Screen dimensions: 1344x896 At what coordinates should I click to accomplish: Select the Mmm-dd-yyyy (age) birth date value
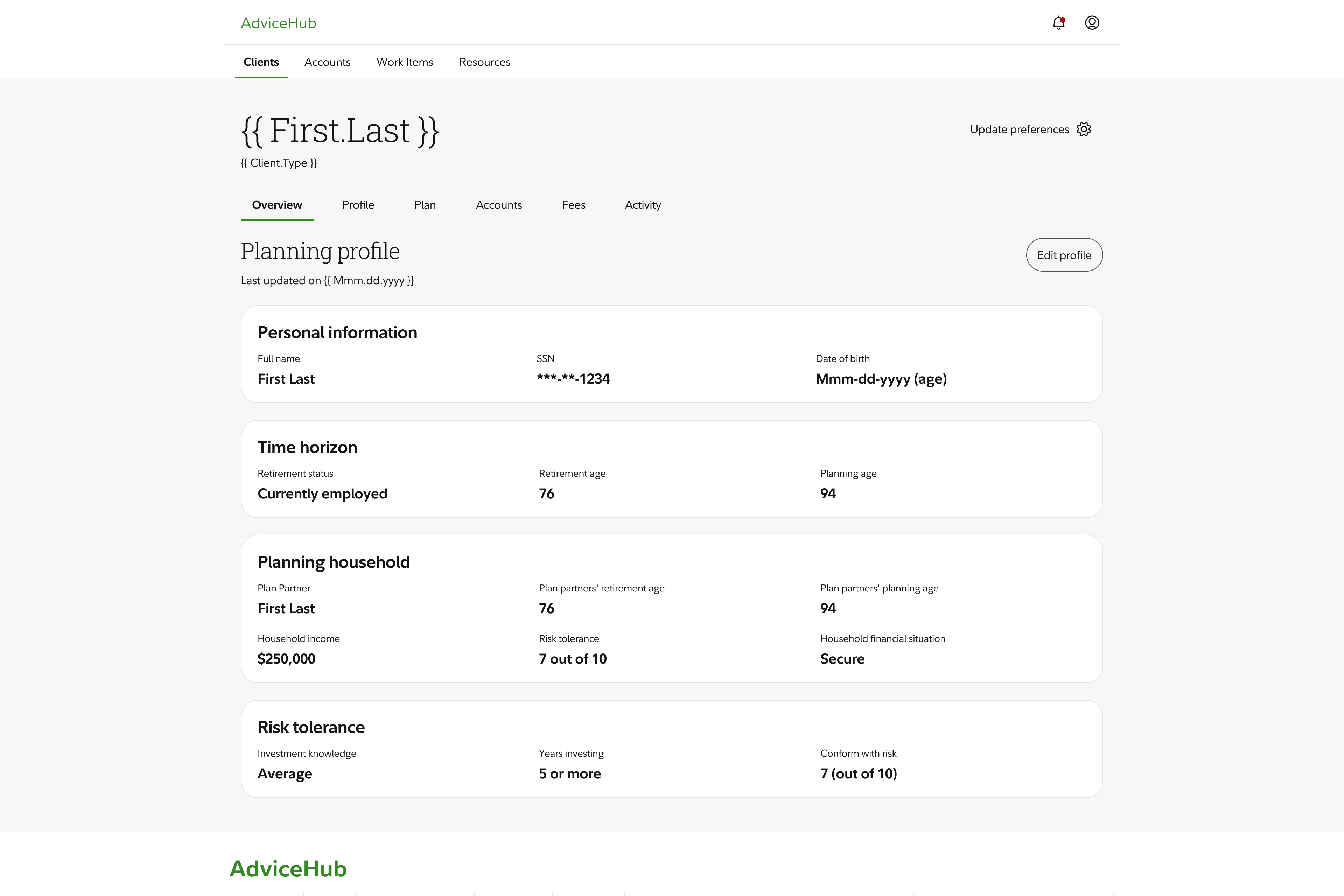point(881,379)
